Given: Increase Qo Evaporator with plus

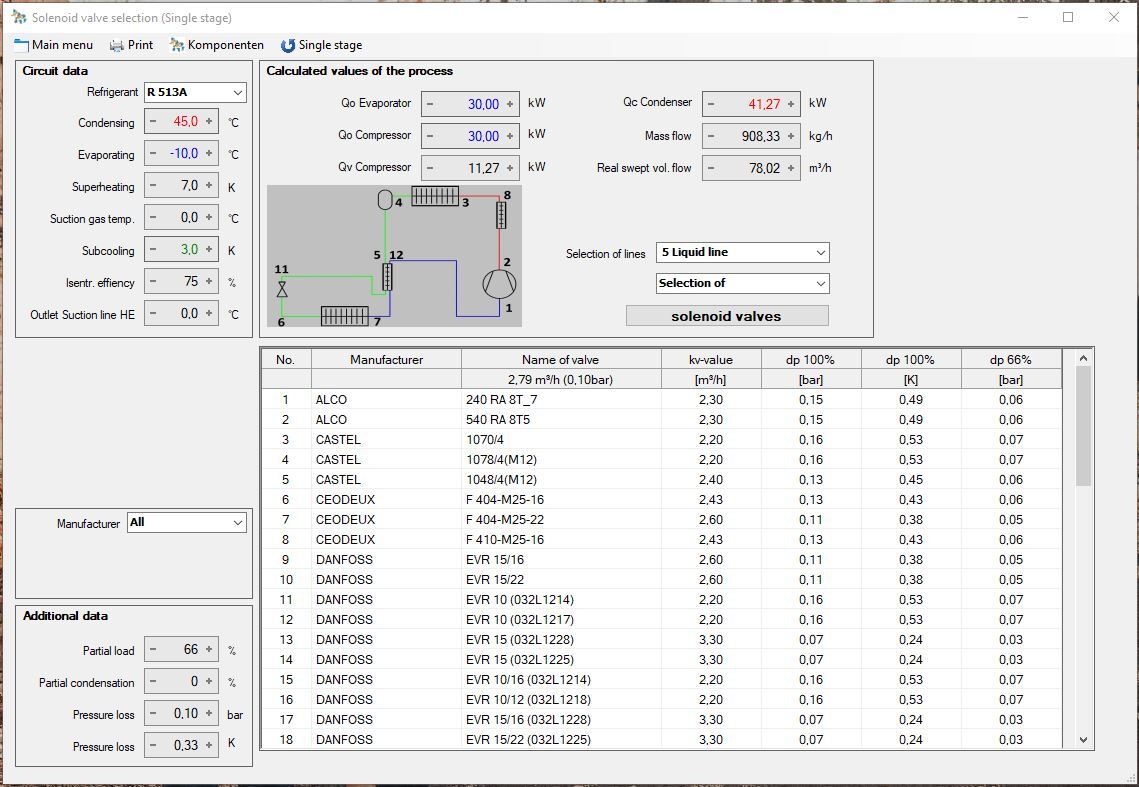Looking at the screenshot, I should [510, 104].
